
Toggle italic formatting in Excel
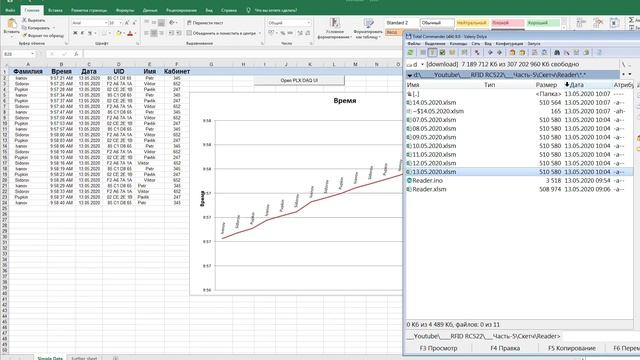pyautogui.click(x=82, y=33)
